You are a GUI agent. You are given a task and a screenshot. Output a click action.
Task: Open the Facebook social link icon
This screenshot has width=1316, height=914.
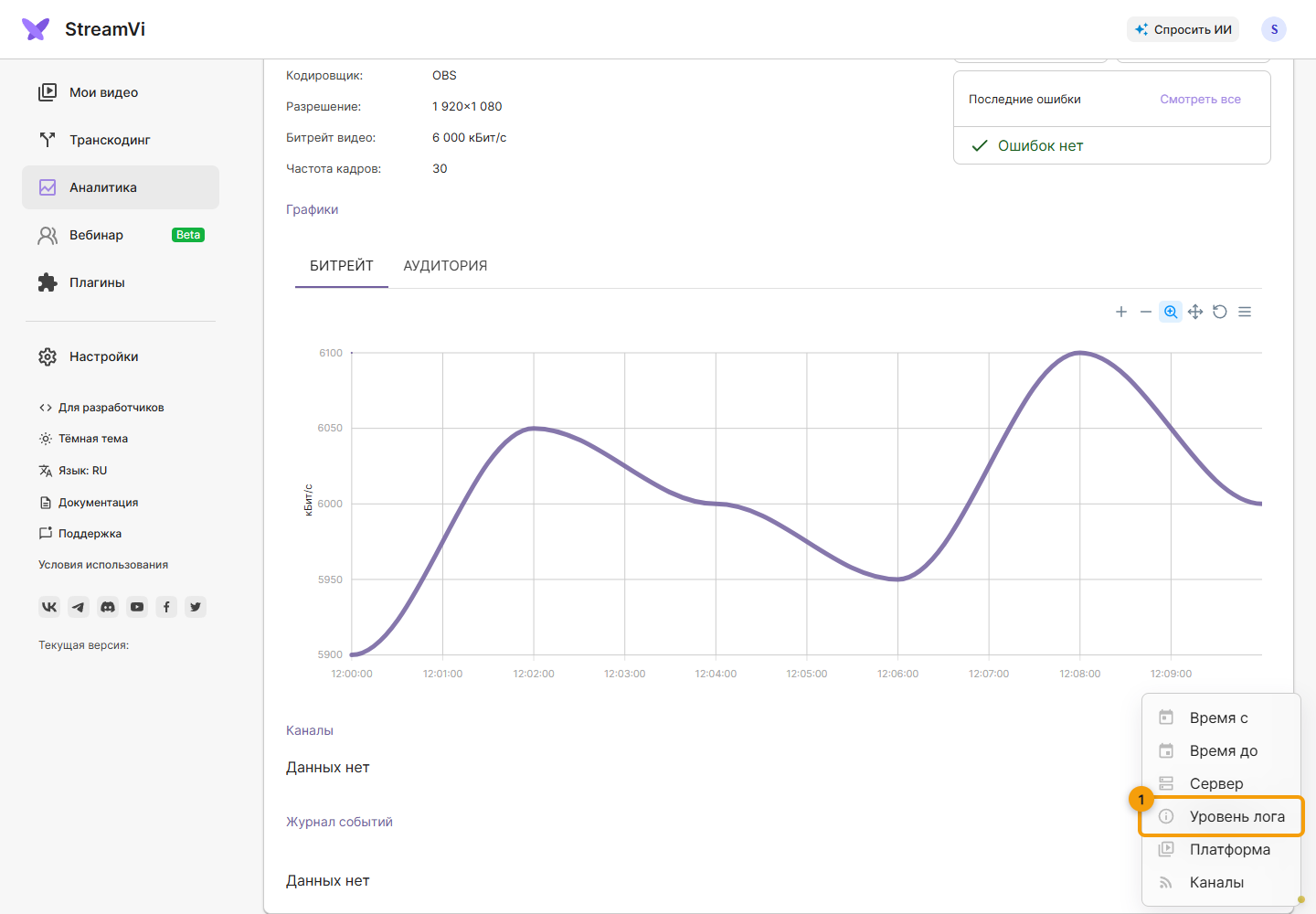(166, 607)
